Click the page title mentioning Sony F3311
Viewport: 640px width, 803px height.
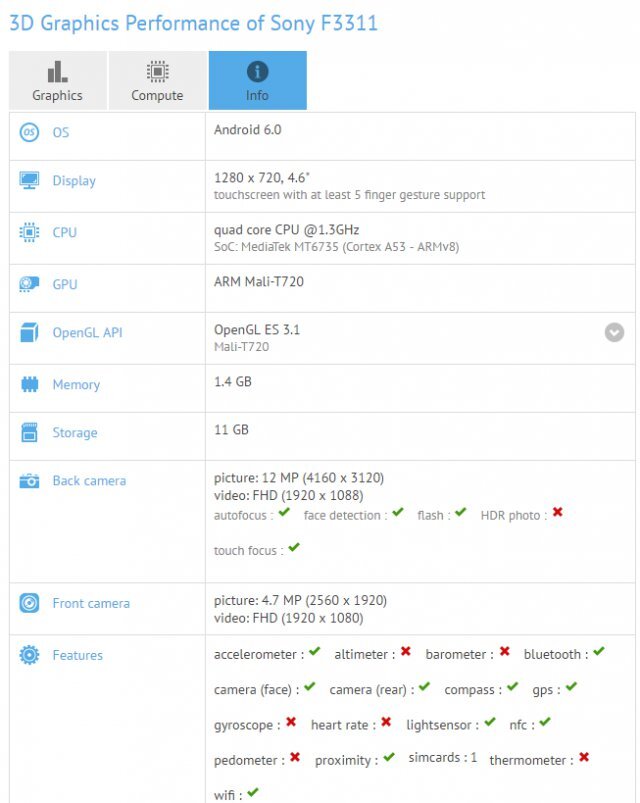pos(194,22)
